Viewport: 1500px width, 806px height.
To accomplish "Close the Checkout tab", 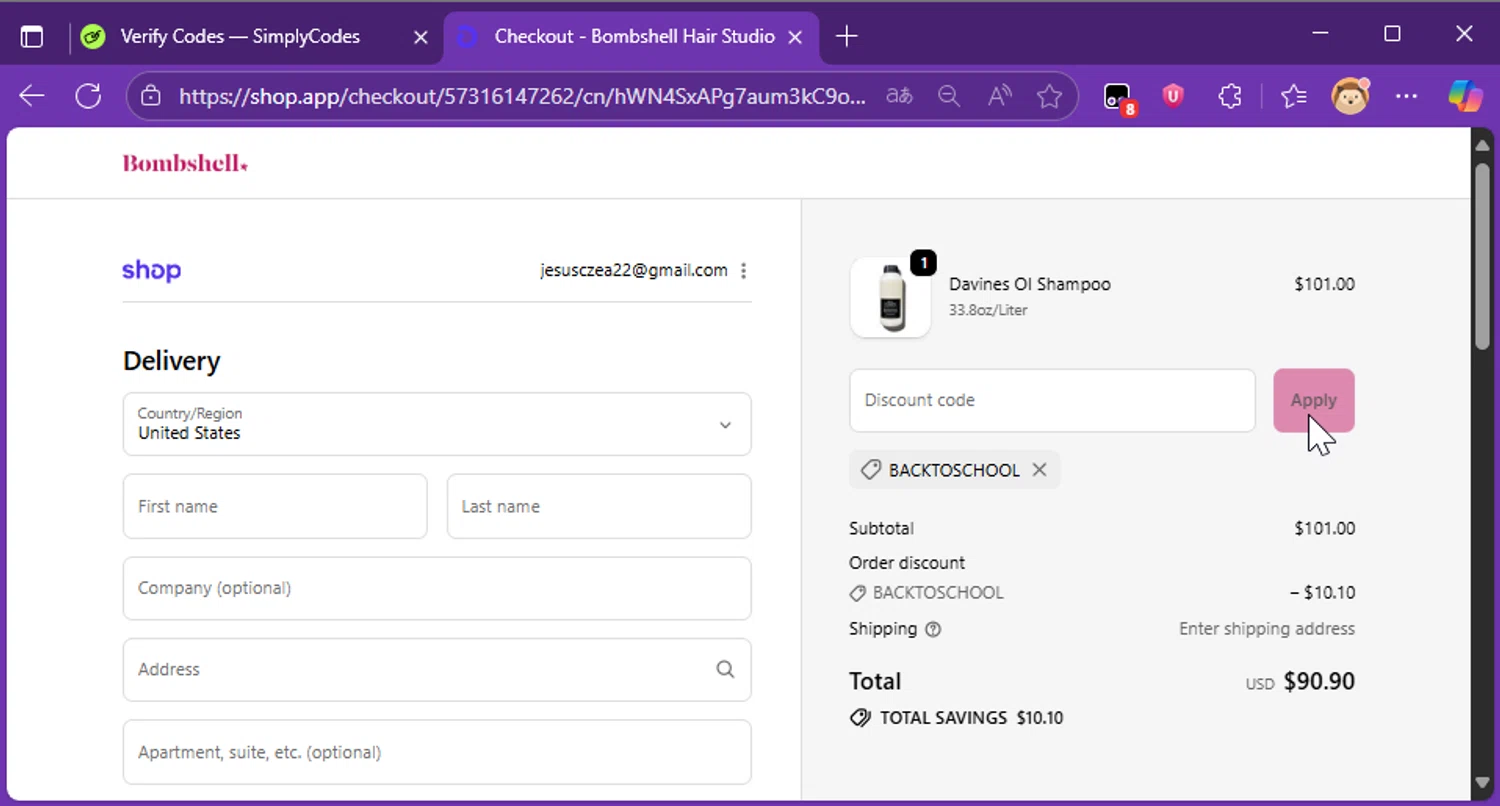I will [x=795, y=37].
